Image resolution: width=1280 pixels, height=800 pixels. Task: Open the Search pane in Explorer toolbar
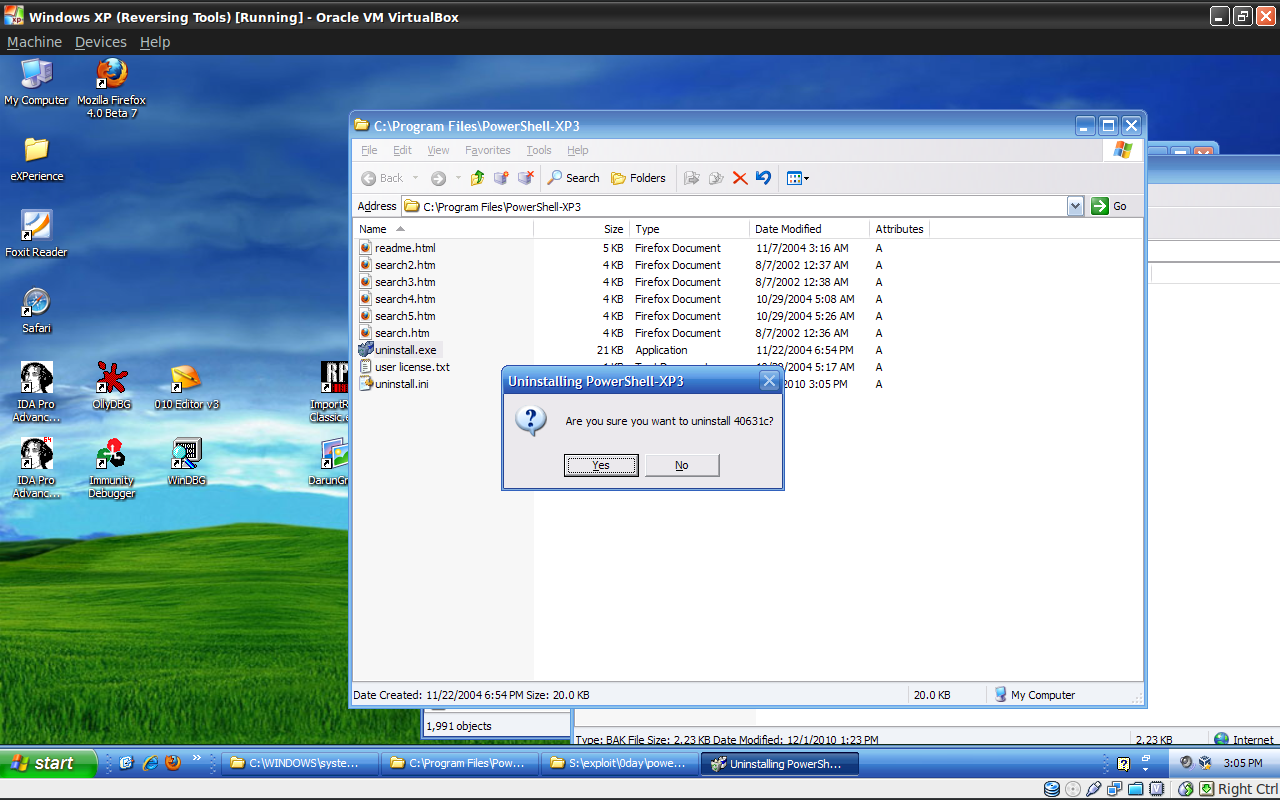(573, 178)
